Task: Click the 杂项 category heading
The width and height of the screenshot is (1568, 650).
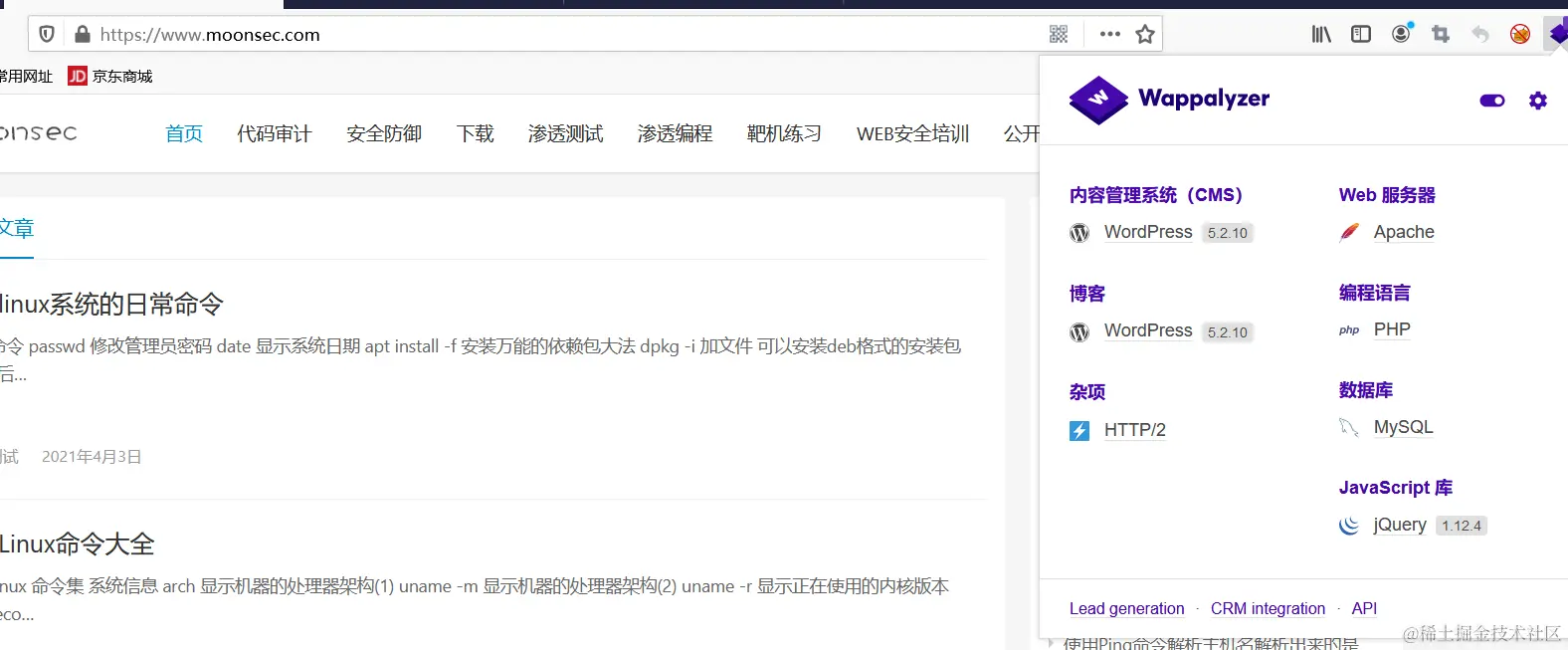Action: 1087,392
